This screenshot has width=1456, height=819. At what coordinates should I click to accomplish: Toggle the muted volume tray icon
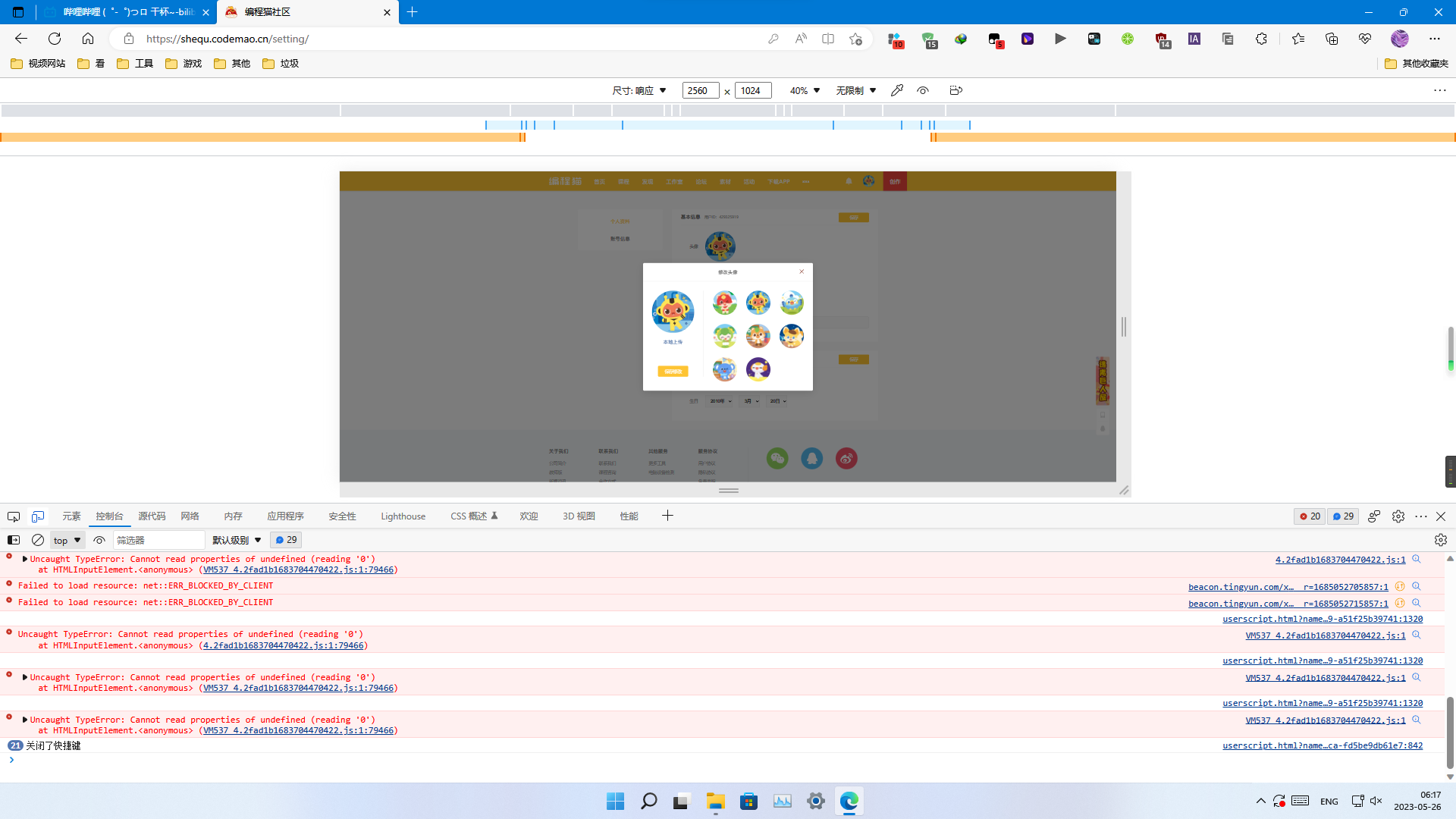[1376, 801]
